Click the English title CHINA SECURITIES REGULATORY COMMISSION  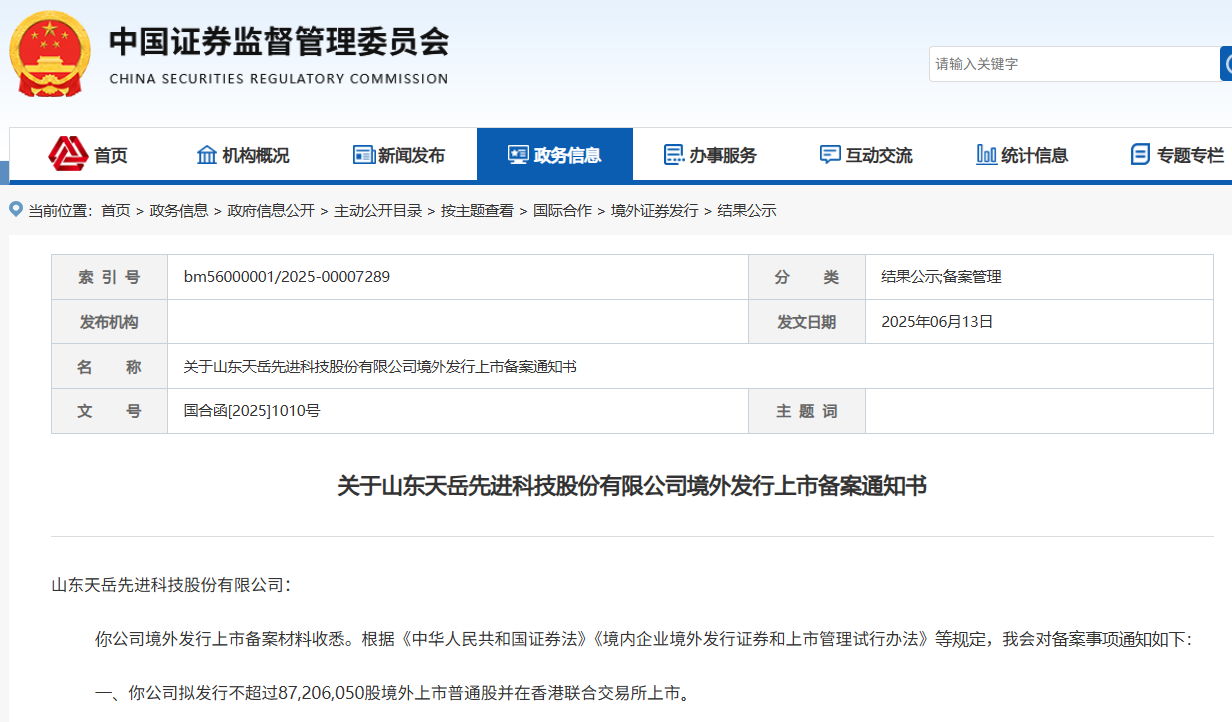pos(279,79)
